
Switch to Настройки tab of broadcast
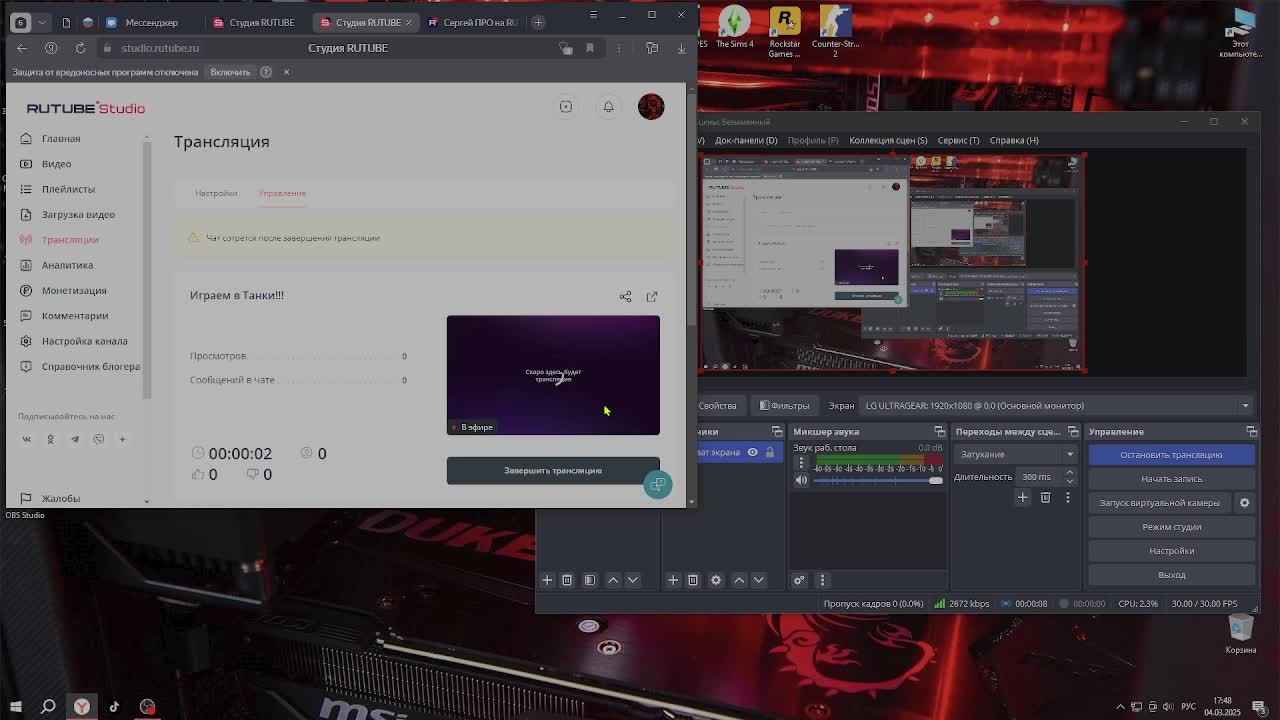pyautogui.click(x=216, y=193)
